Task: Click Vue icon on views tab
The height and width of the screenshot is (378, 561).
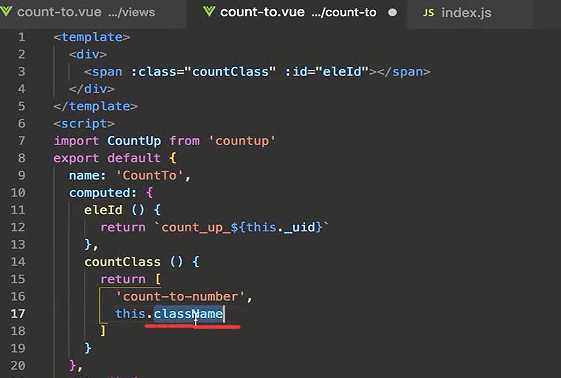Action: [x=6, y=11]
